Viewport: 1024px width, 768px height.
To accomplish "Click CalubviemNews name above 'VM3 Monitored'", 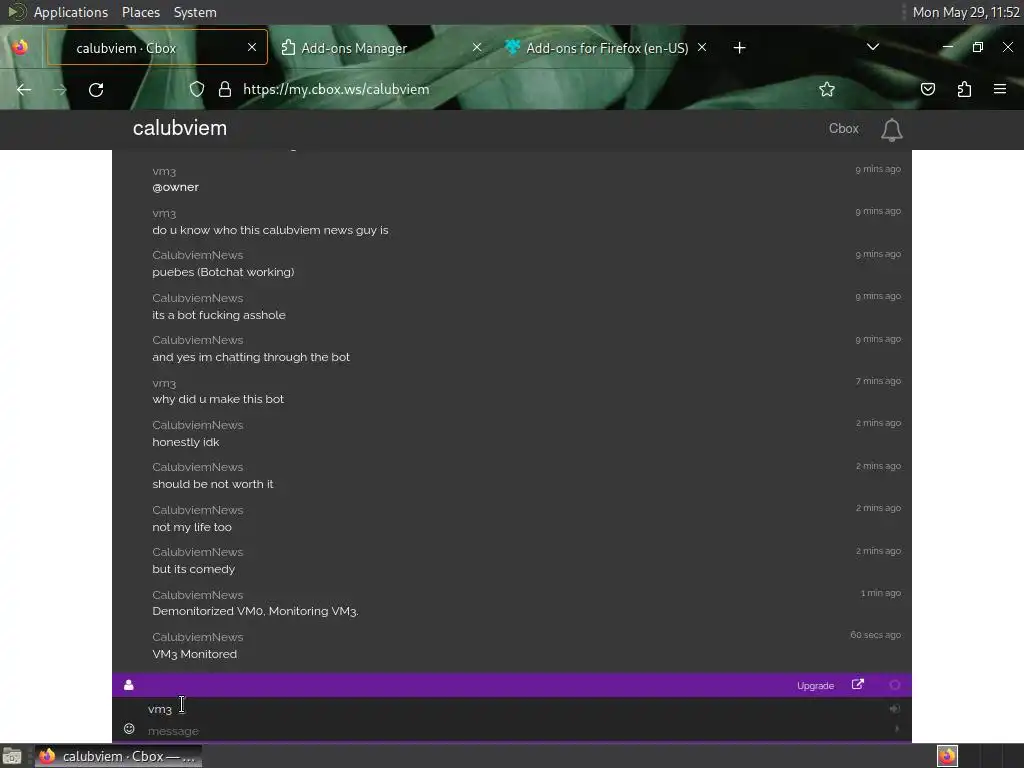I will (198, 637).
